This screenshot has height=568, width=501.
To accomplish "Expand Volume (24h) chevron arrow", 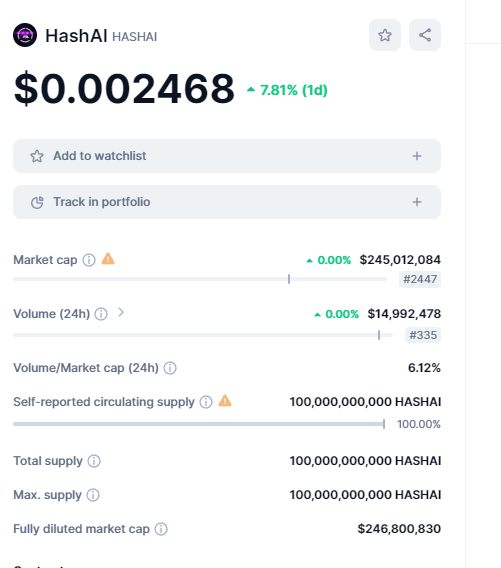I will tap(121, 312).
